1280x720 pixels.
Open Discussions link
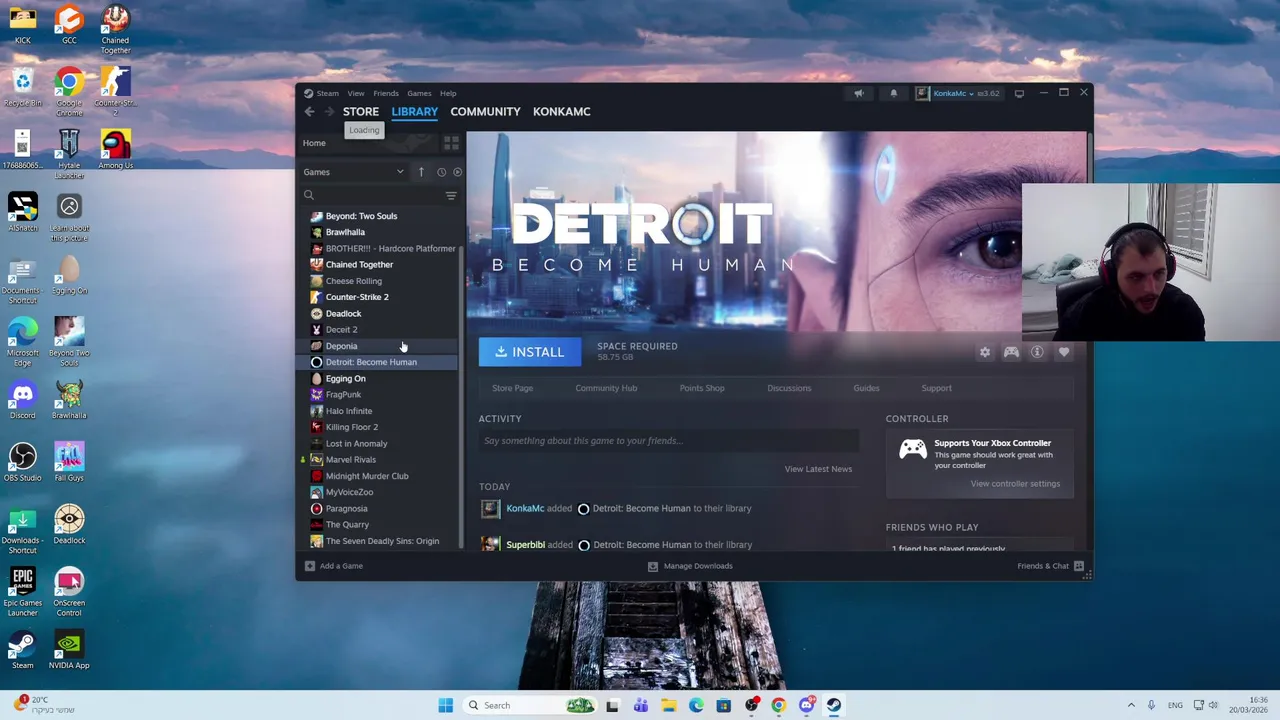click(789, 388)
